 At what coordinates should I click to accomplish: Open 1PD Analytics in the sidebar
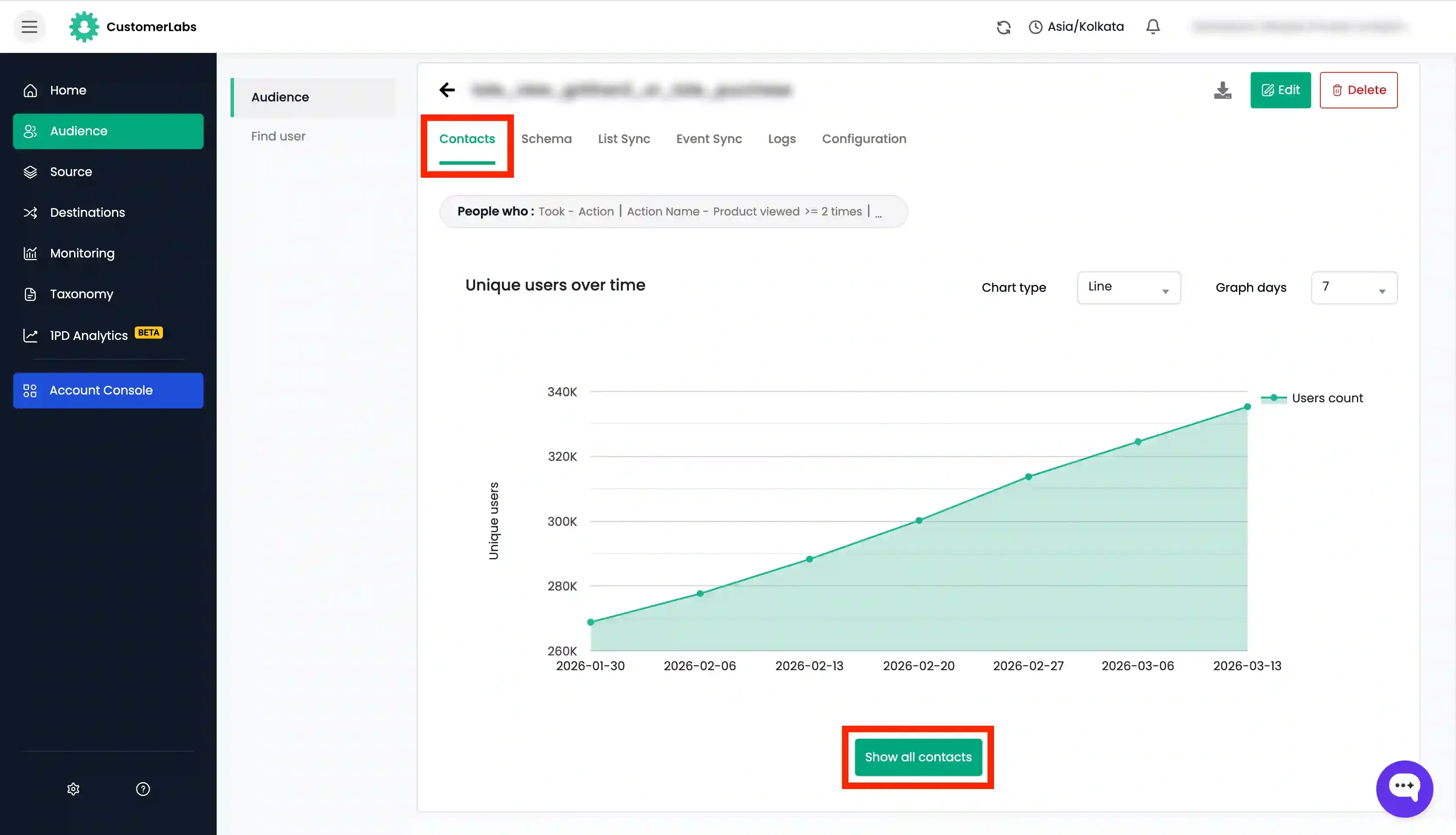tap(108, 336)
